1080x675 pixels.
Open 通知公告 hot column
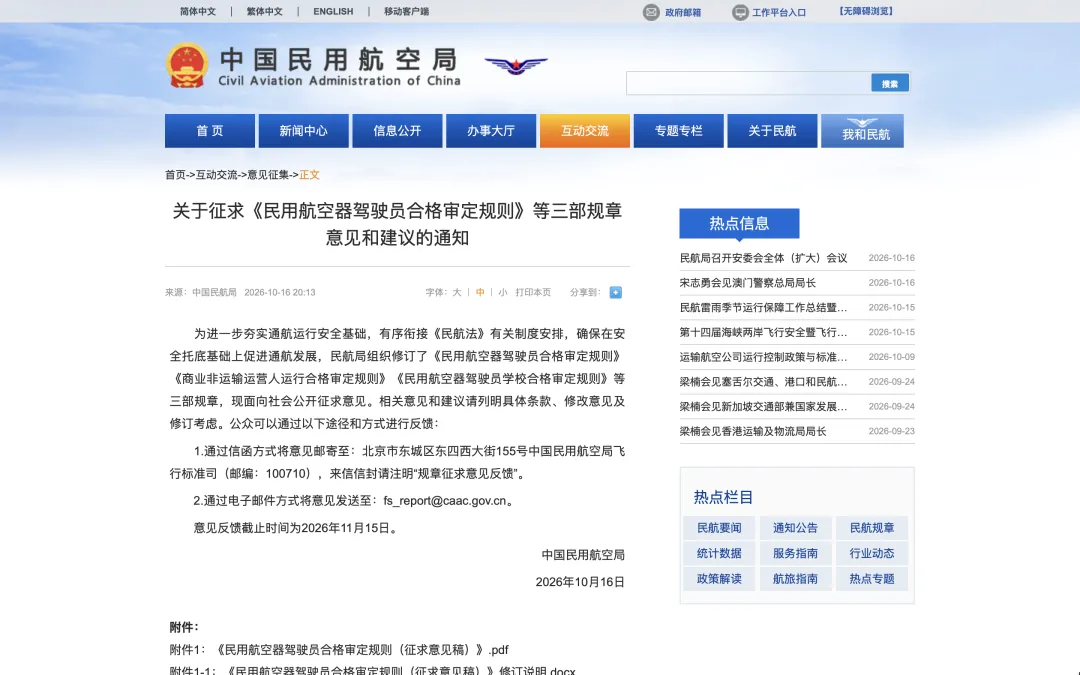pos(796,528)
